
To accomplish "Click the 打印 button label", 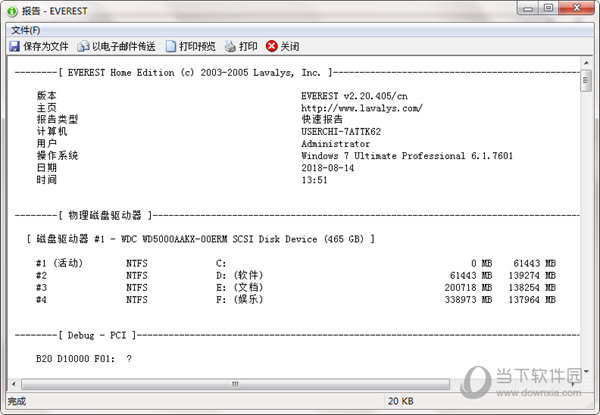I will [248, 46].
